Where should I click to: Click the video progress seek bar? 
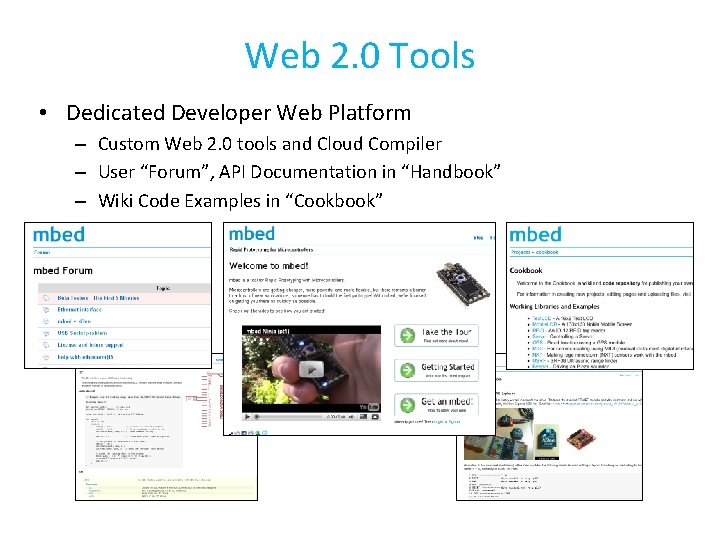tap(289, 417)
